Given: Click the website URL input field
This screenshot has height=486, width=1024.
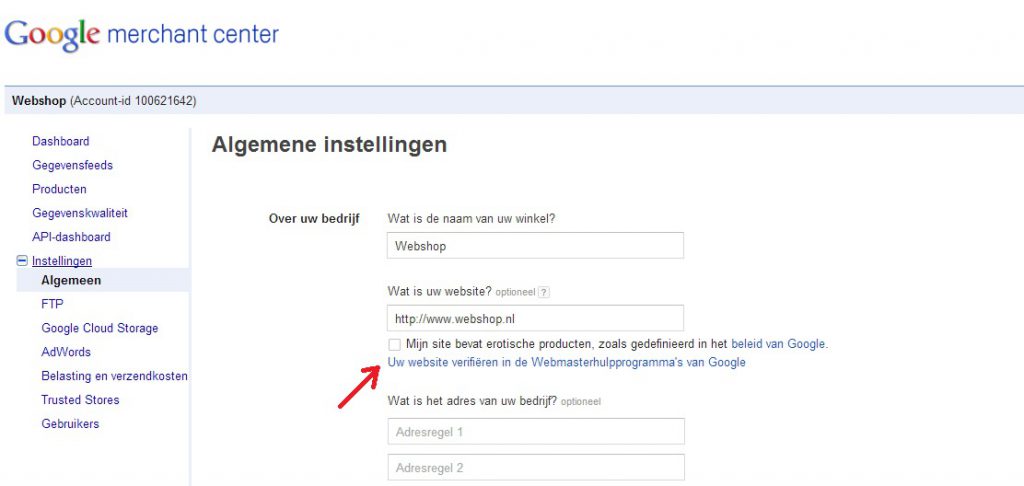Looking at the screenshot, I should point(536,318).
